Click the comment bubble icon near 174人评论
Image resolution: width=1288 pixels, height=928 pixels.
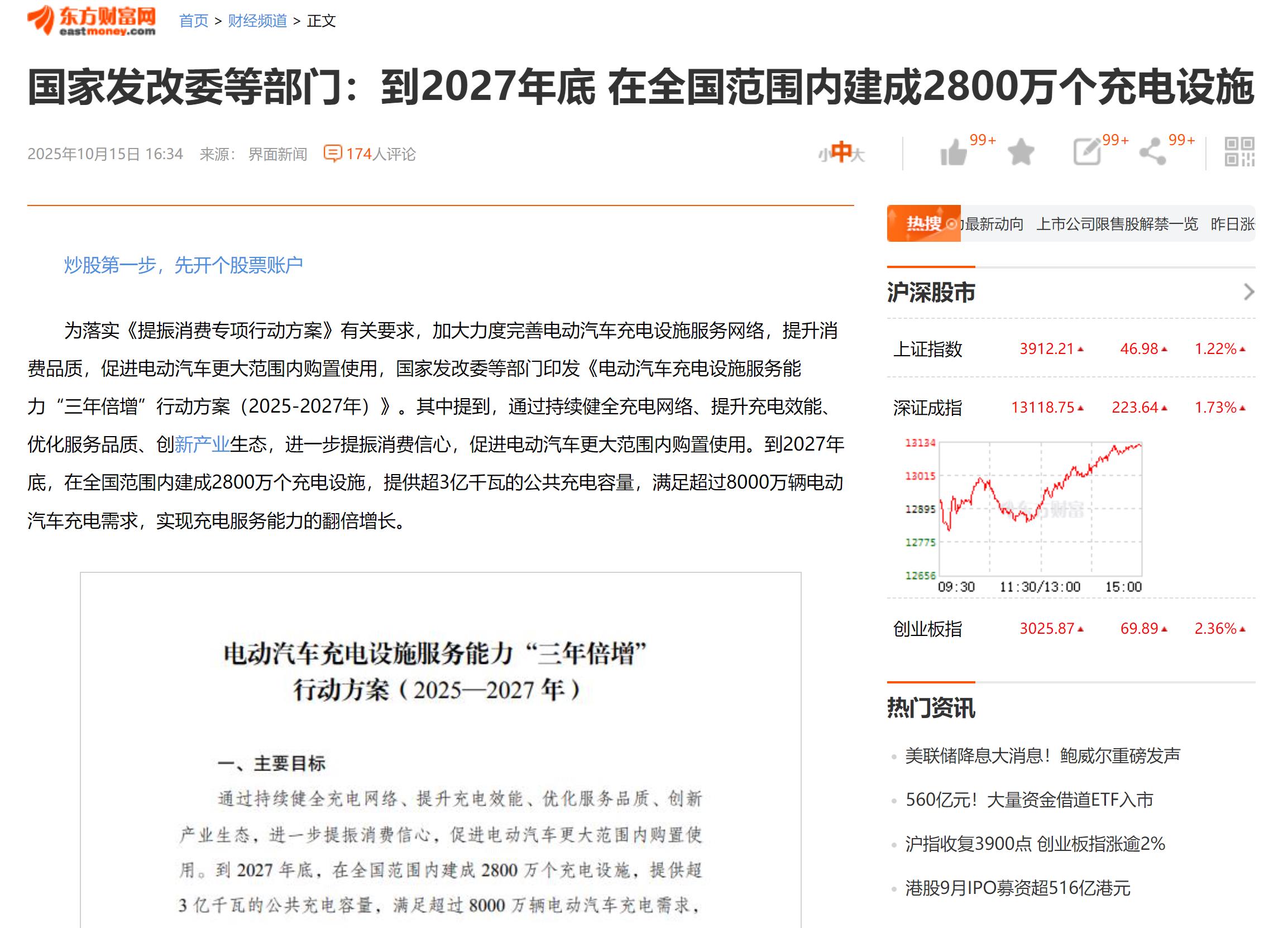point(332,154)
